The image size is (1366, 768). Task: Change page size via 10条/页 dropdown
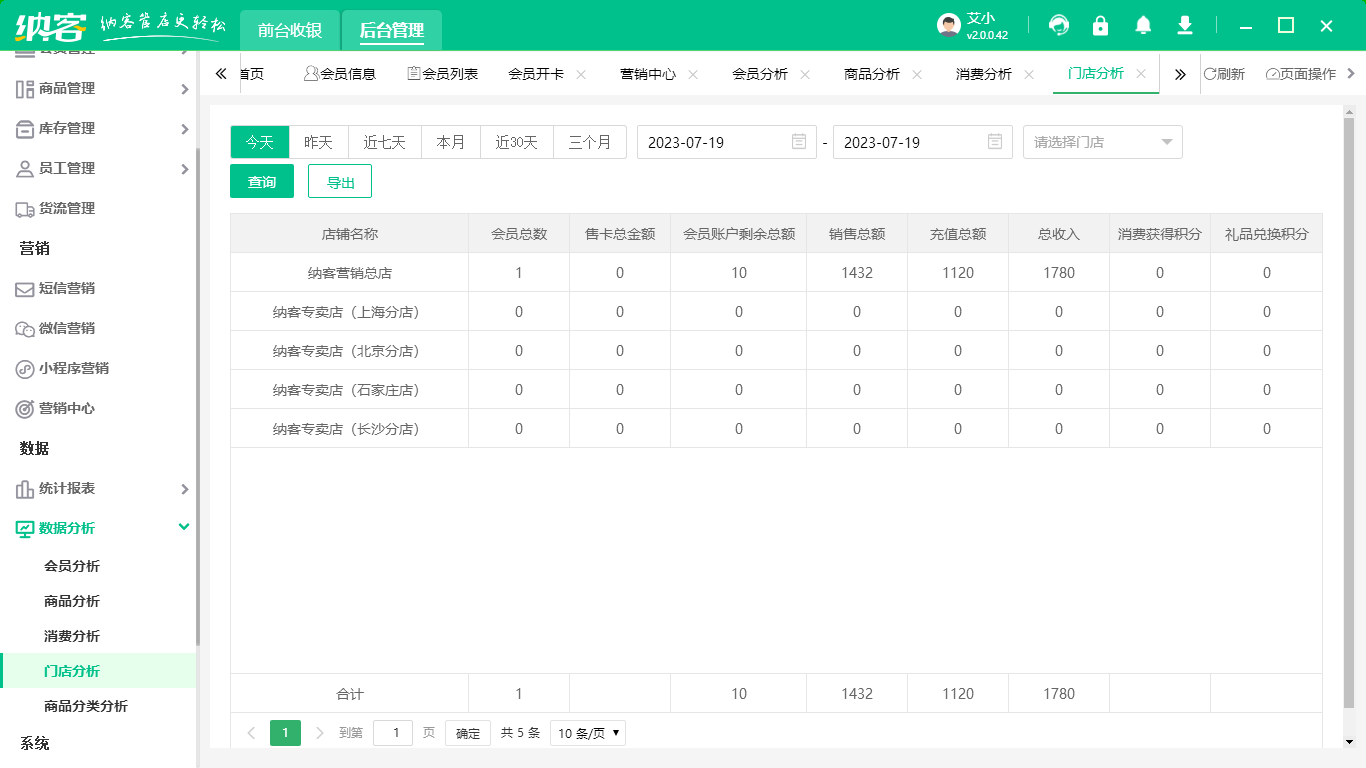[587, 732]
